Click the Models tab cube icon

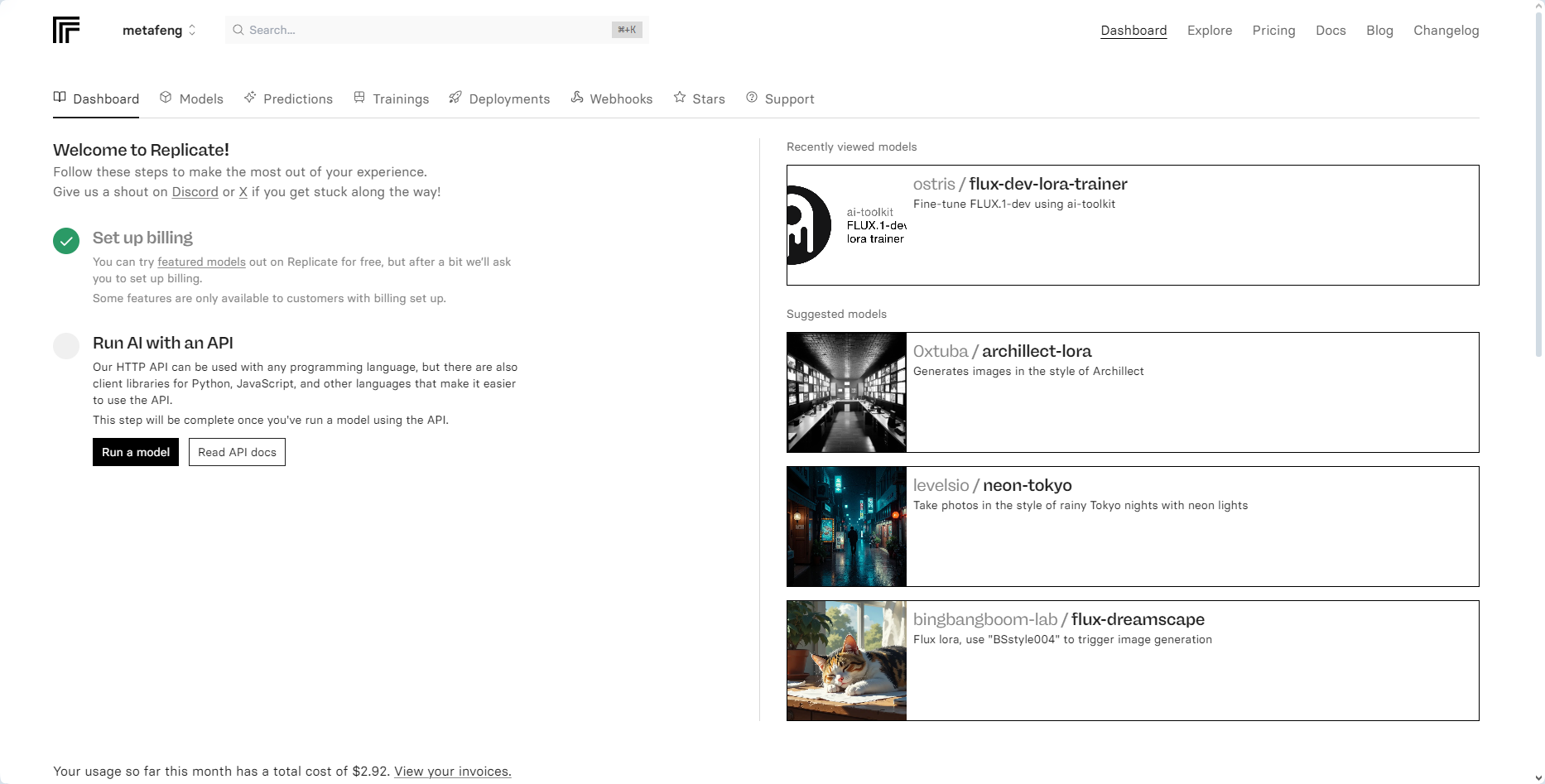point(166,98)
